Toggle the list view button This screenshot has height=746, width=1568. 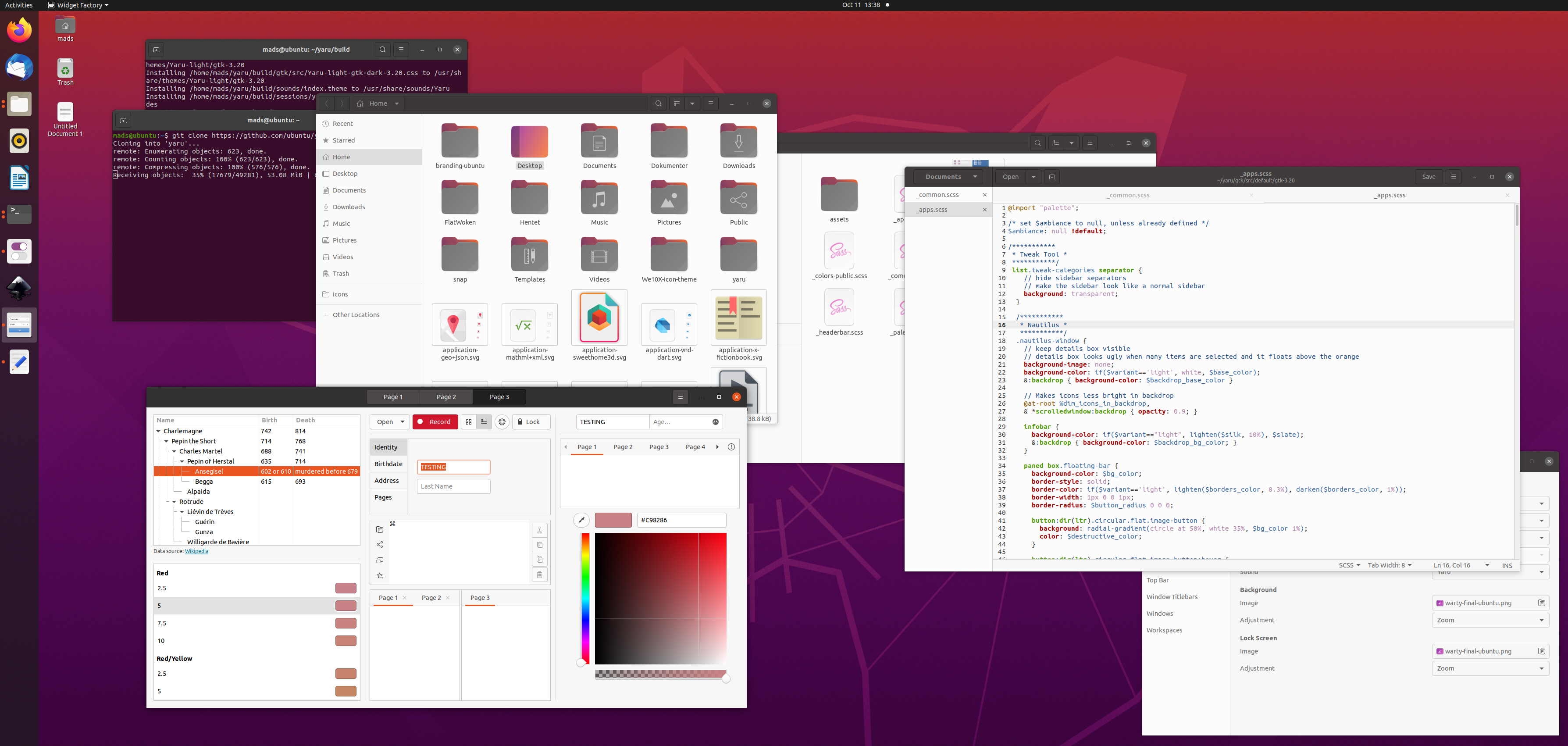(x=485, y=422)
